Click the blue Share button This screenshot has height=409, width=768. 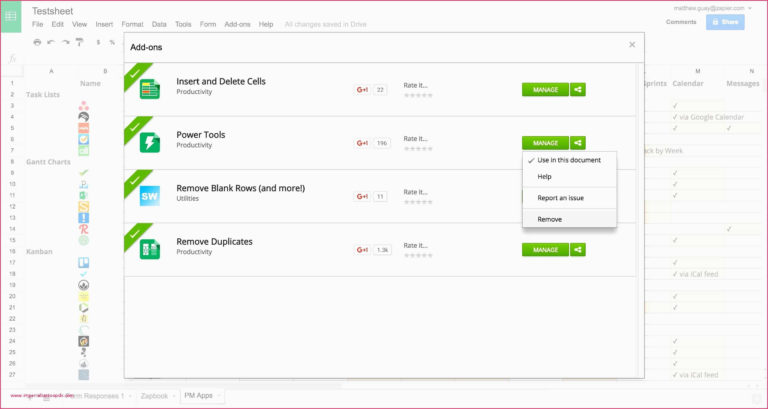click(x=725, y=22)
